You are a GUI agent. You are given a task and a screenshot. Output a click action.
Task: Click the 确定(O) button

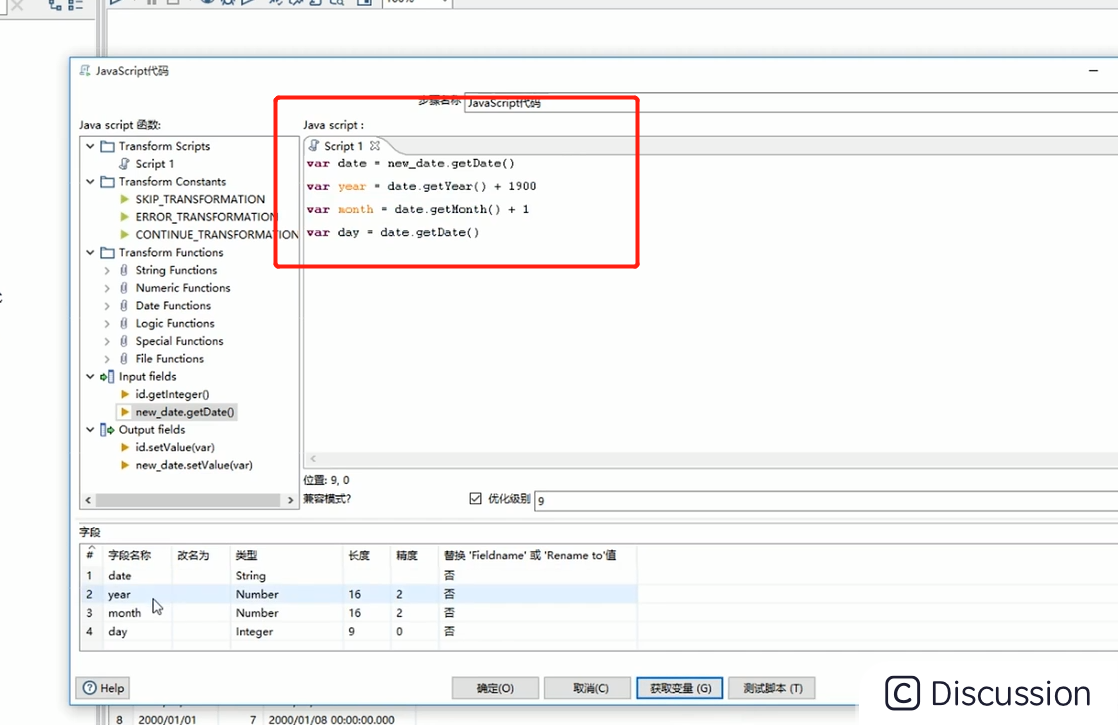coord(495,688)
